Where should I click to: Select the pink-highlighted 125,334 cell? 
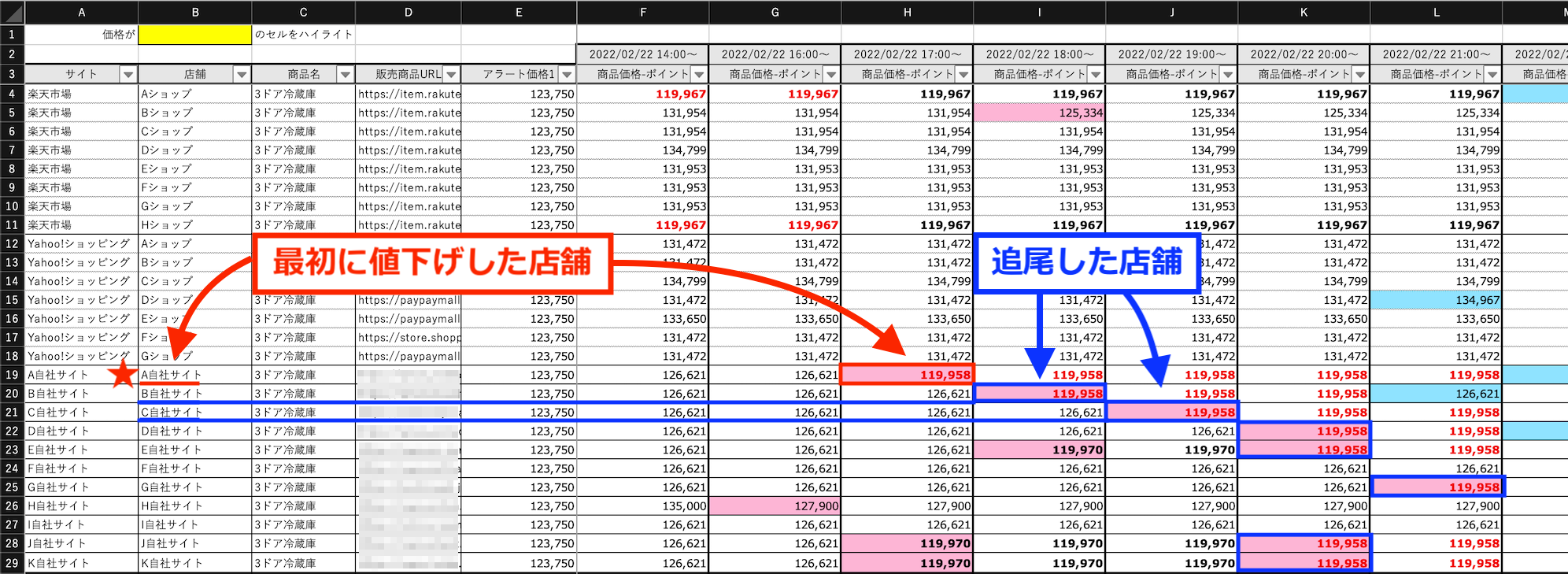click(x=1039, y=113)
